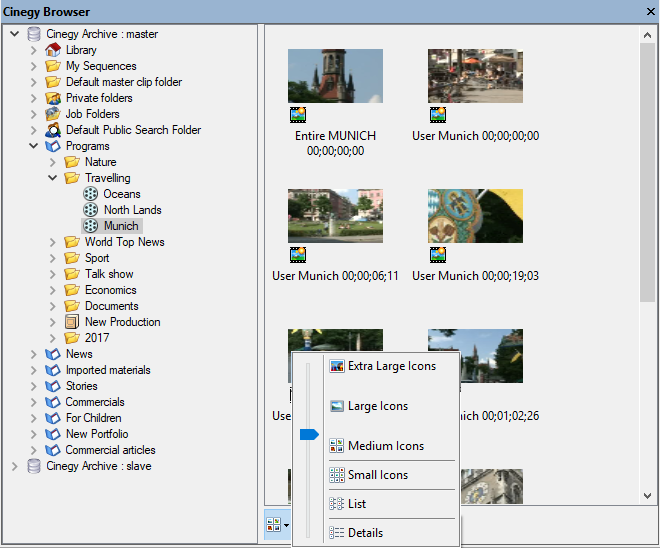Click the Small Icons grid icon

(x=337, y=475)
